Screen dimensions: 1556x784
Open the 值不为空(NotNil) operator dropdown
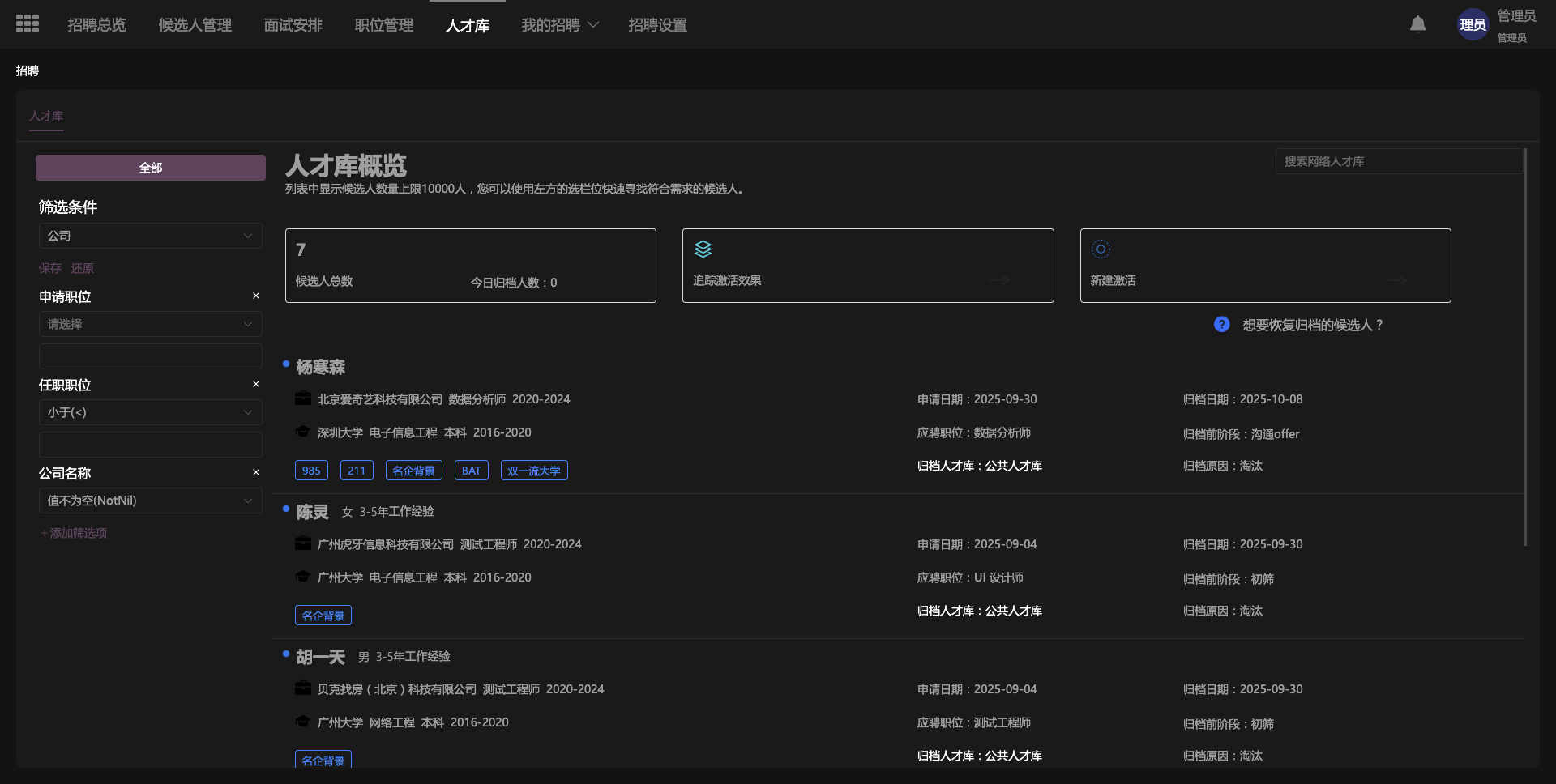click(x=150, y=501)
